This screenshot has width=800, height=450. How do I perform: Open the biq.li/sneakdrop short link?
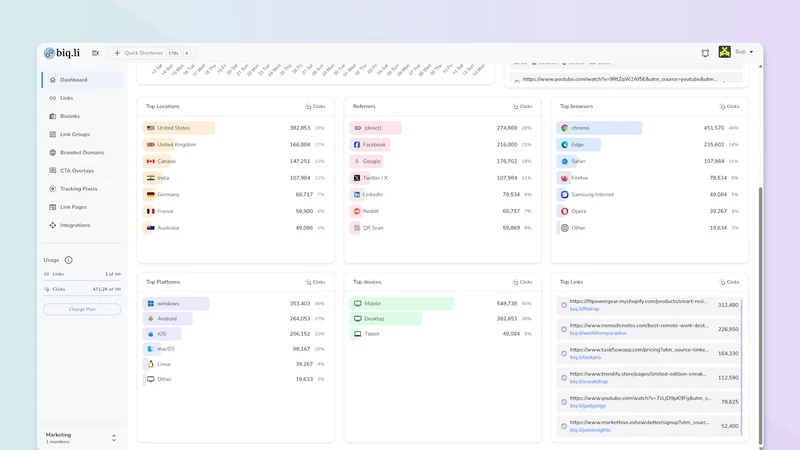pyautogui.click(x=589, y=382)
